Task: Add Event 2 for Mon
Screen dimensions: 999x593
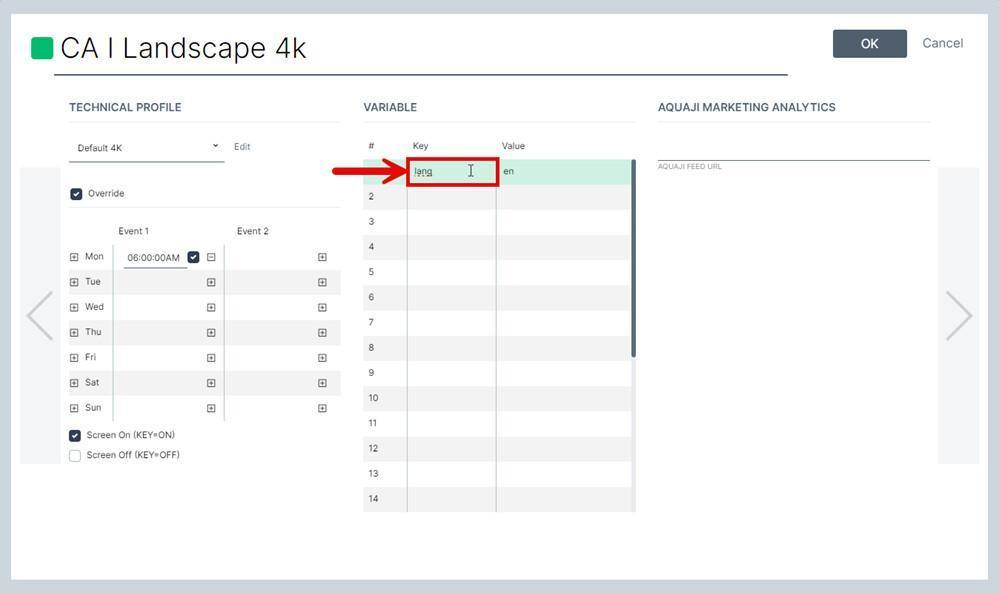Action: coord(322,257)
